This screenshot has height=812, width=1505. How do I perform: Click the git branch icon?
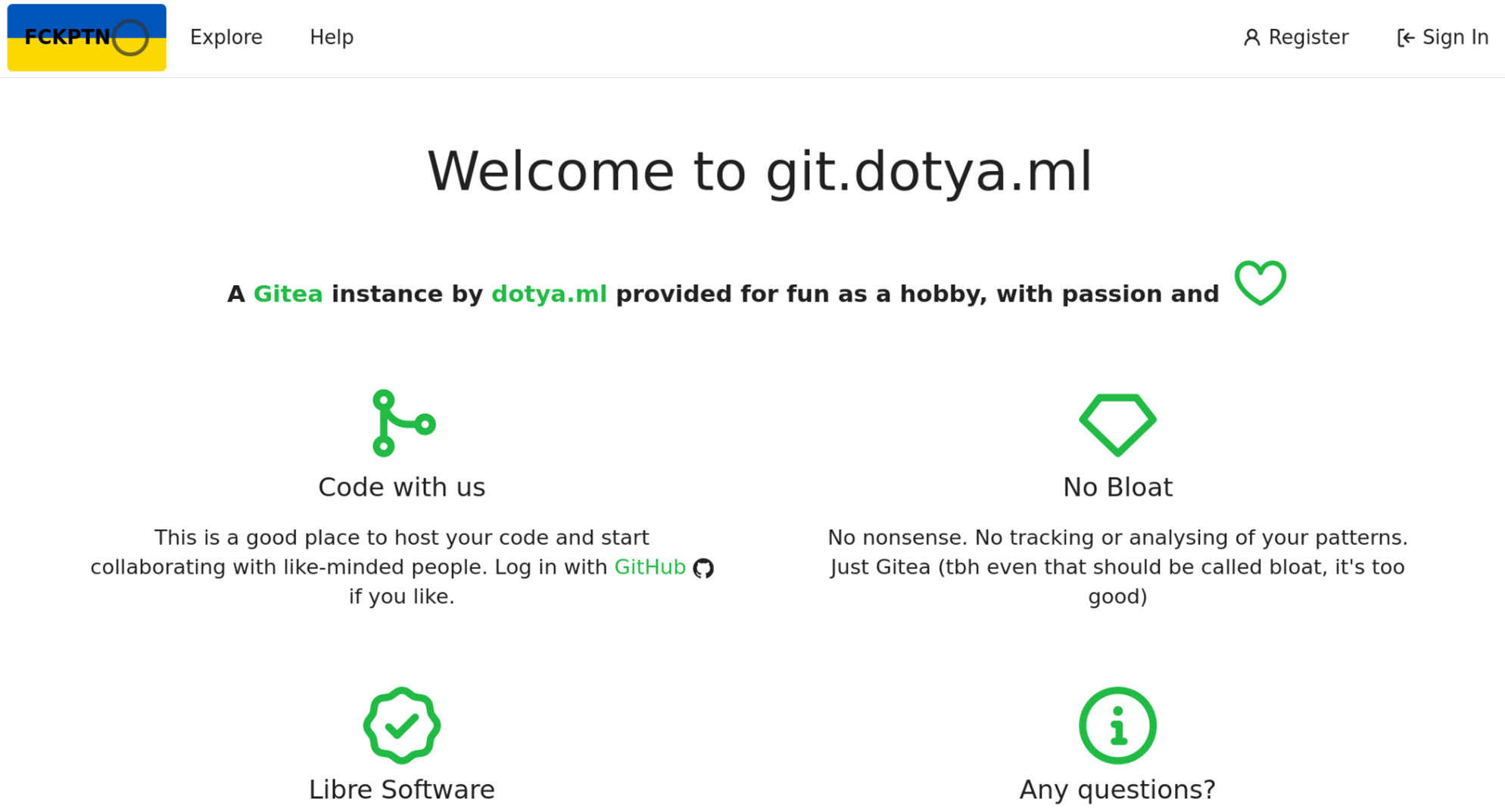pos(403,423)
